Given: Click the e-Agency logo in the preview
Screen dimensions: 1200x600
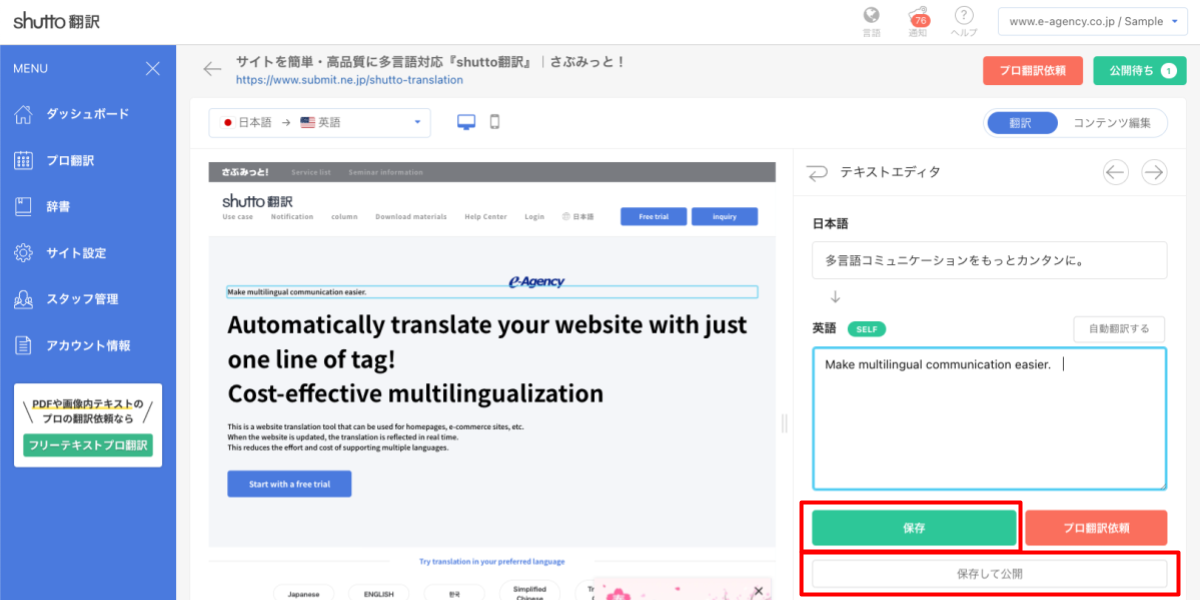Looking at the screenshot, I should coord(536,282).
